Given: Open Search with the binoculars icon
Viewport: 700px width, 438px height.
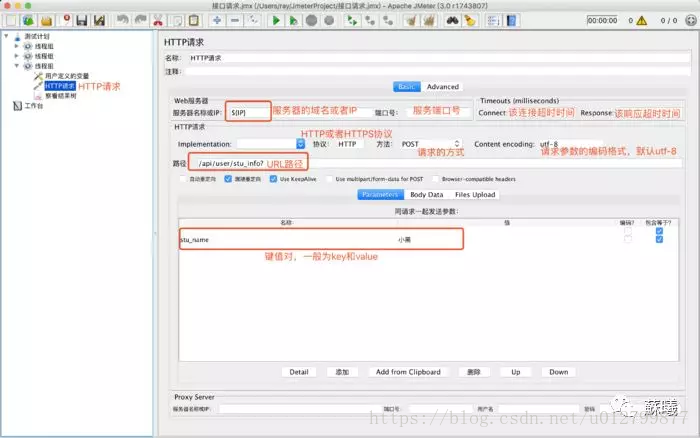Looking at the screenshot, I should 452,21.
